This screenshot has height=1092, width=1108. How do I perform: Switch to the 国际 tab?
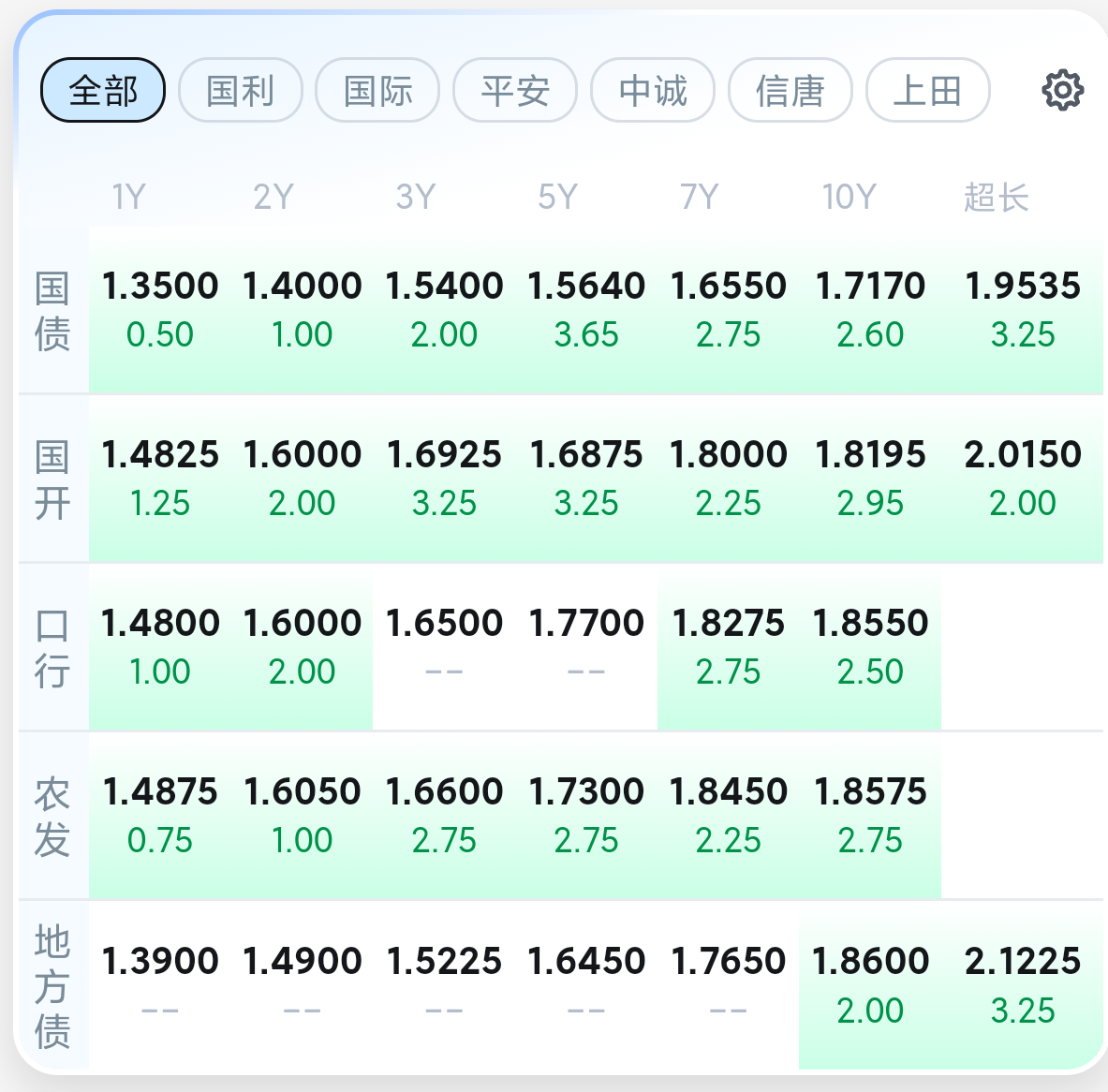(x=377, y=91)
